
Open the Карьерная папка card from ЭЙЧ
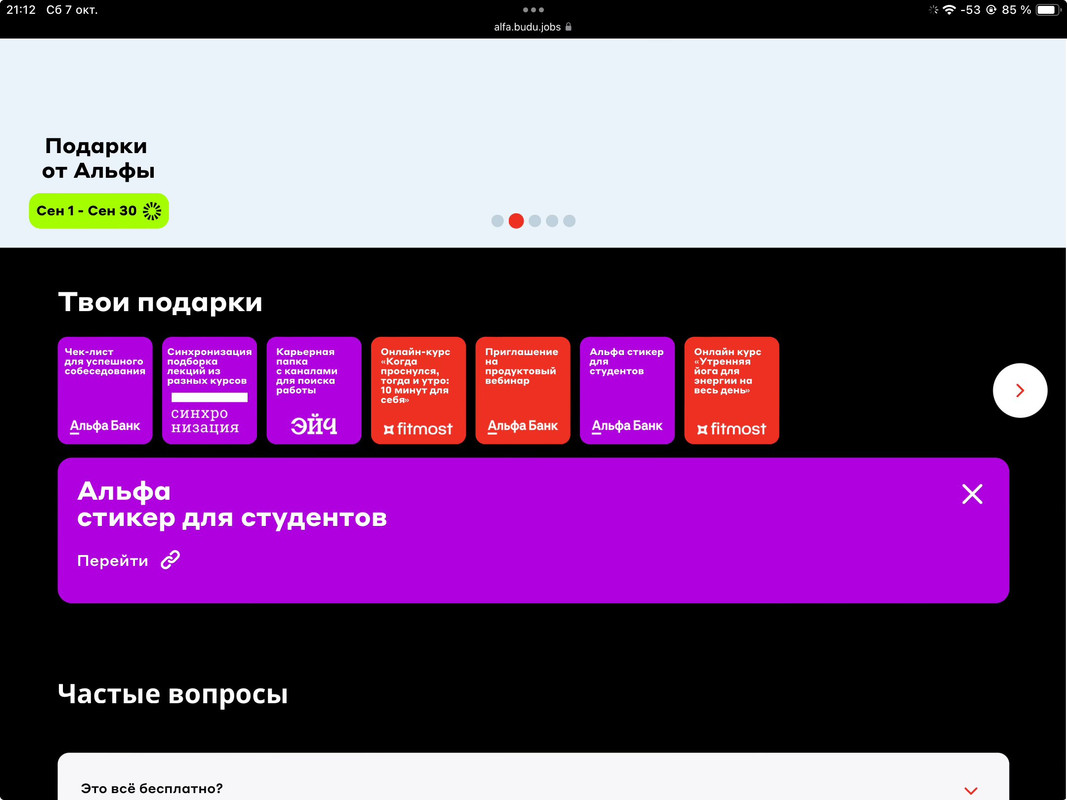314,390
